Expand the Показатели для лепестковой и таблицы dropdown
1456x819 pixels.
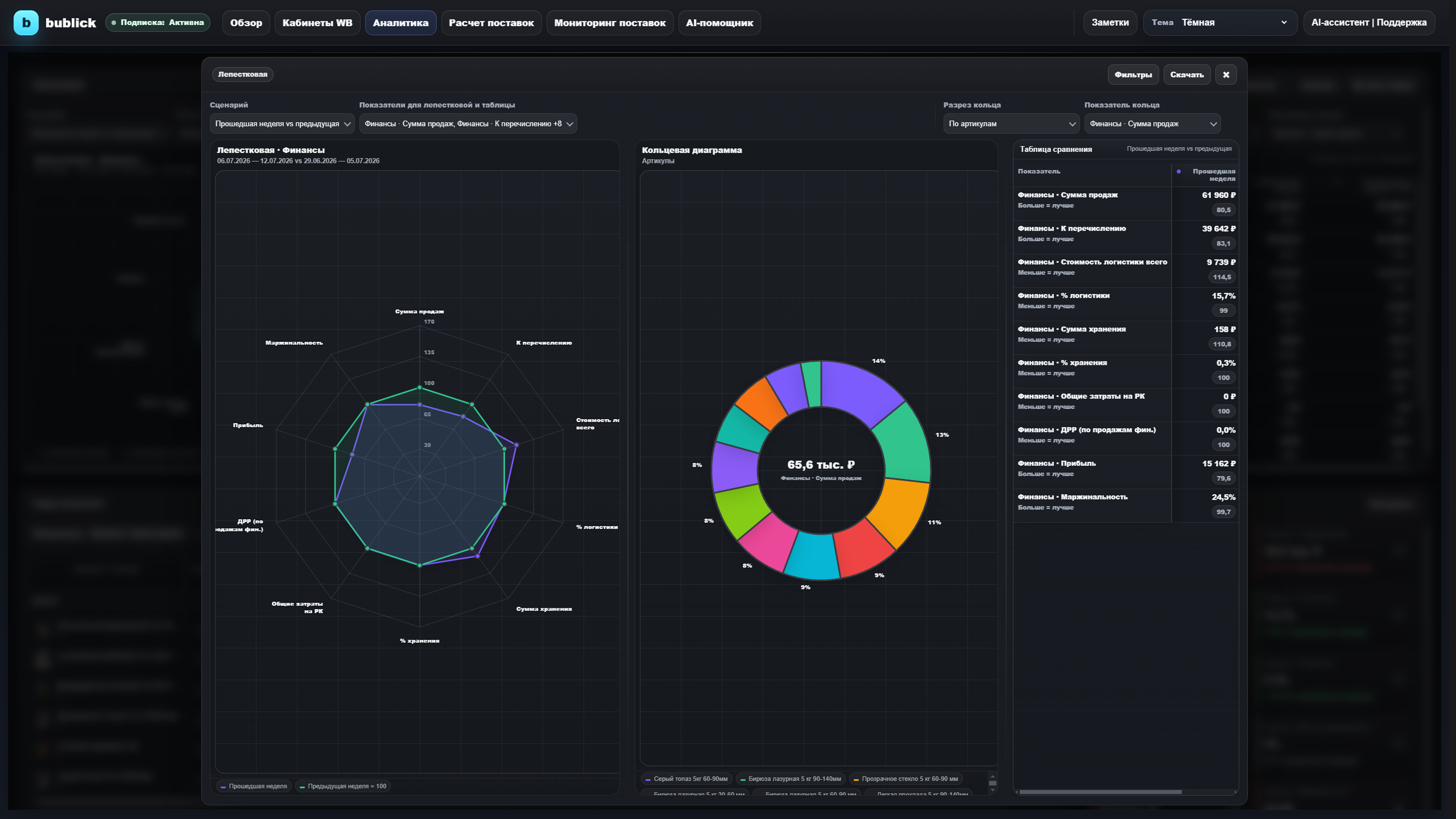coord(468,123)
